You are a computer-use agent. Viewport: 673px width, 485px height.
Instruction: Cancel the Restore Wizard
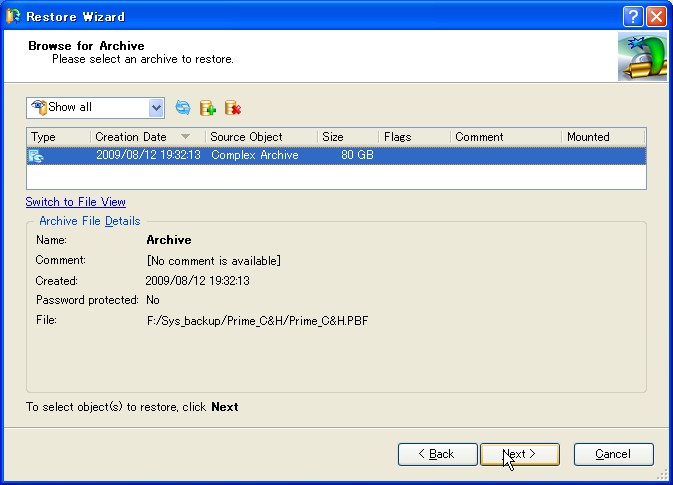(x=613, y=454)
